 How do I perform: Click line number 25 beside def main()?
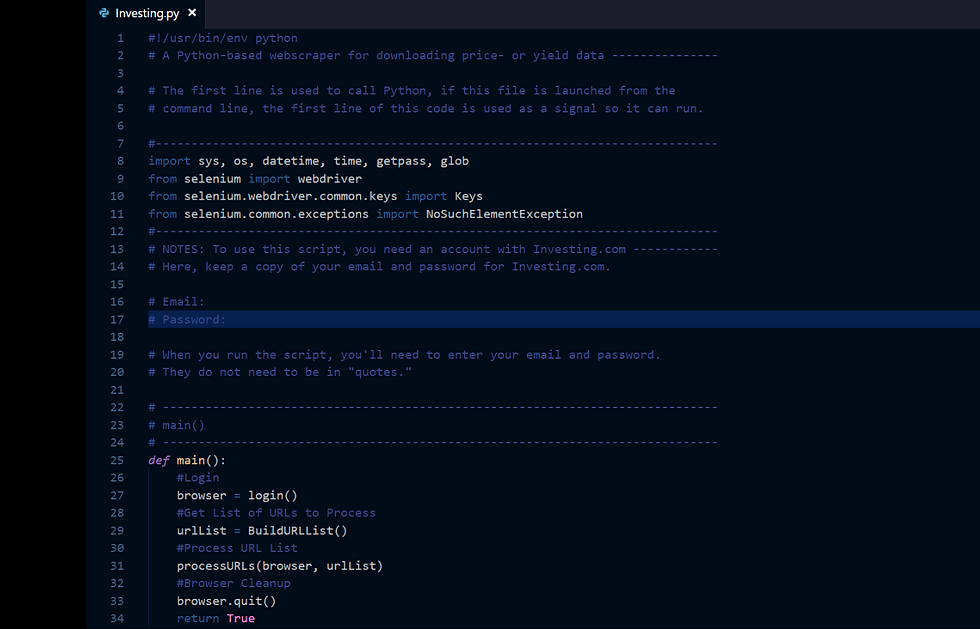(117, 459)
